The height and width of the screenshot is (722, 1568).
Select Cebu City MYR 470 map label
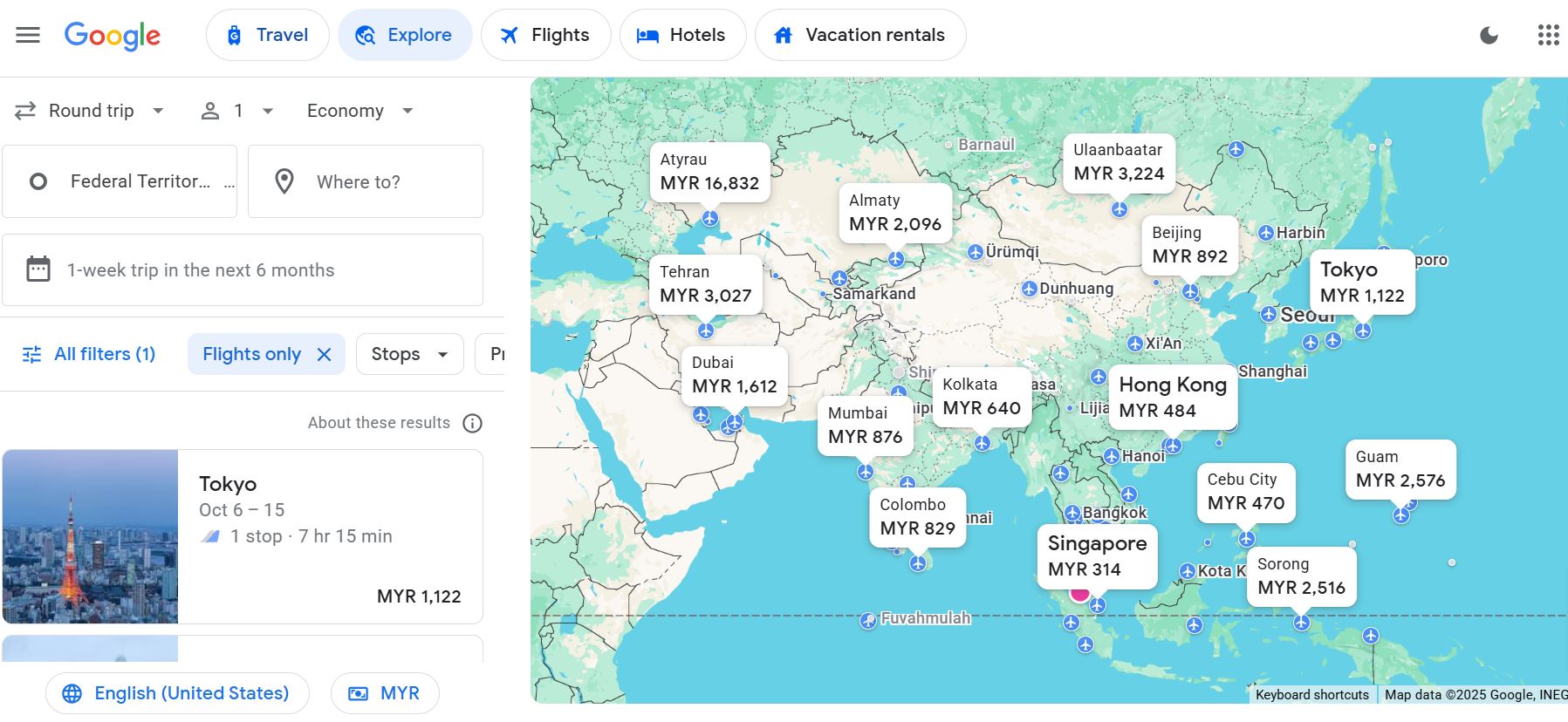tap(1246, 492)
